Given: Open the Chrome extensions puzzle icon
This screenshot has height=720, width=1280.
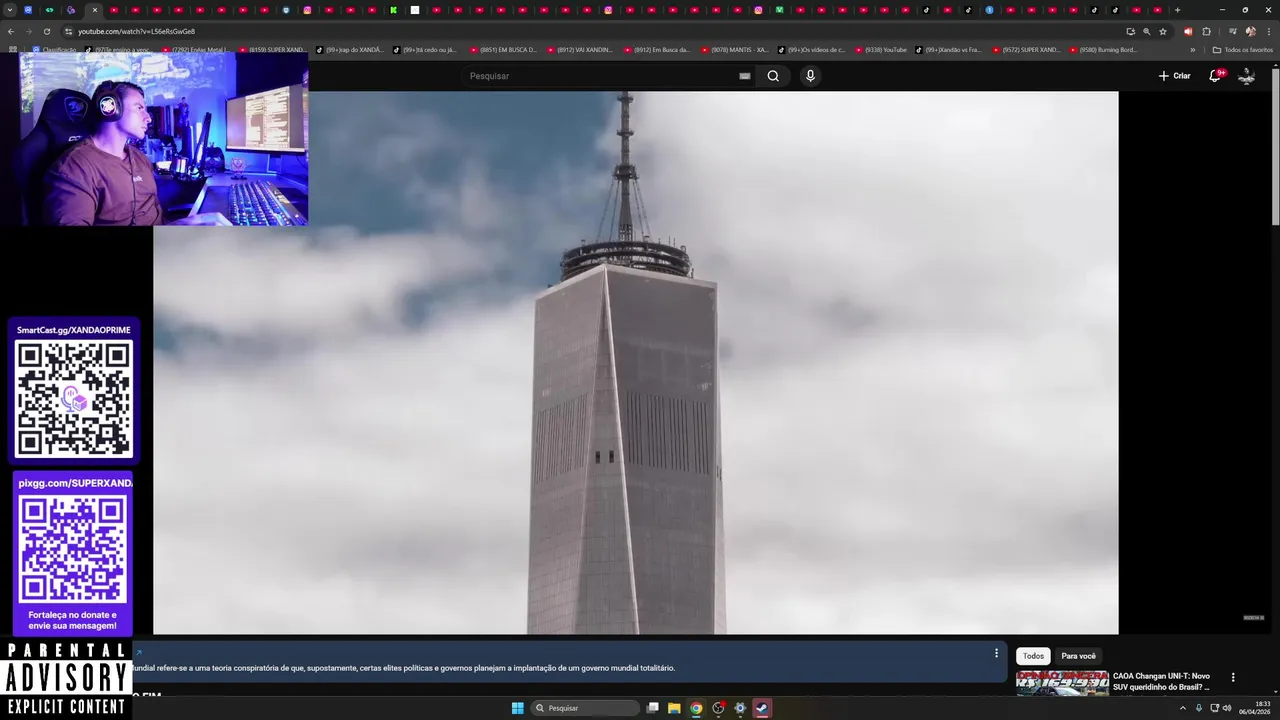Looking at the screenshot, I should pos(1206,31).
